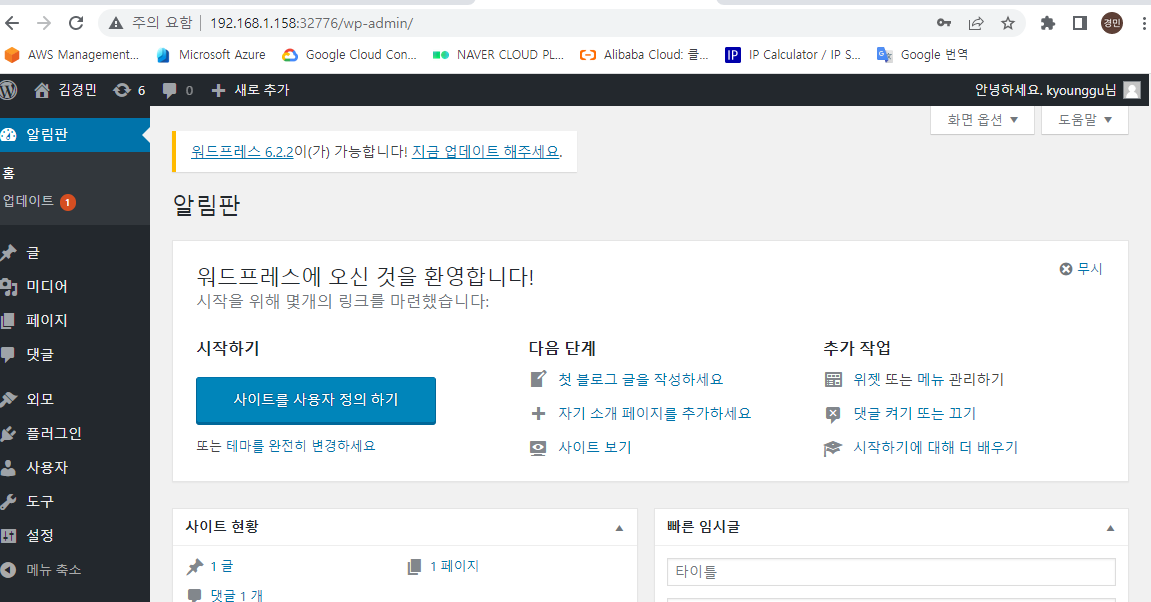The image size is (1151, 602).
Task: Reload the page with refresh icon
Action: click(76, 23)
